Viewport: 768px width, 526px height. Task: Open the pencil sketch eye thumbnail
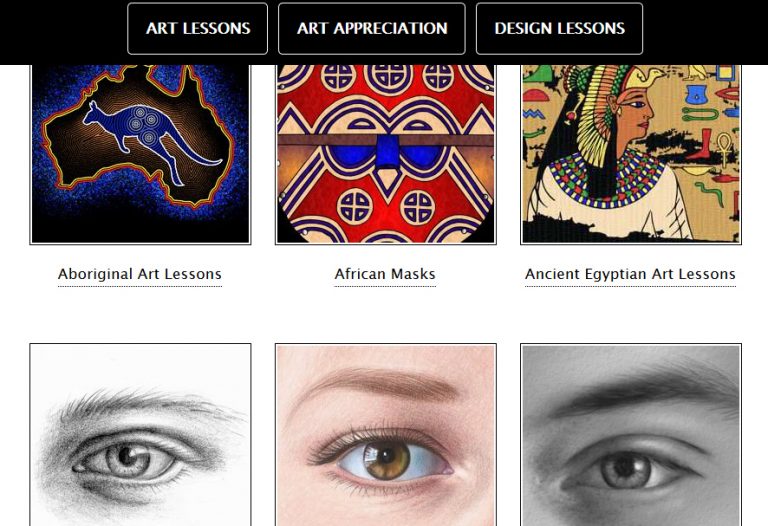pyautogui.click(x=140, y=435)
